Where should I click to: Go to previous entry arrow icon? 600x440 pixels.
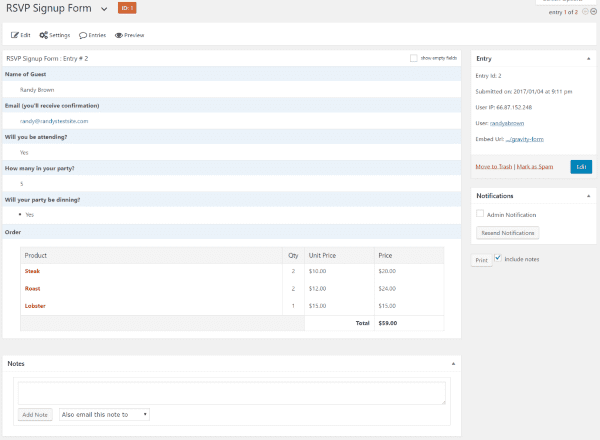[x=585, y=12]
